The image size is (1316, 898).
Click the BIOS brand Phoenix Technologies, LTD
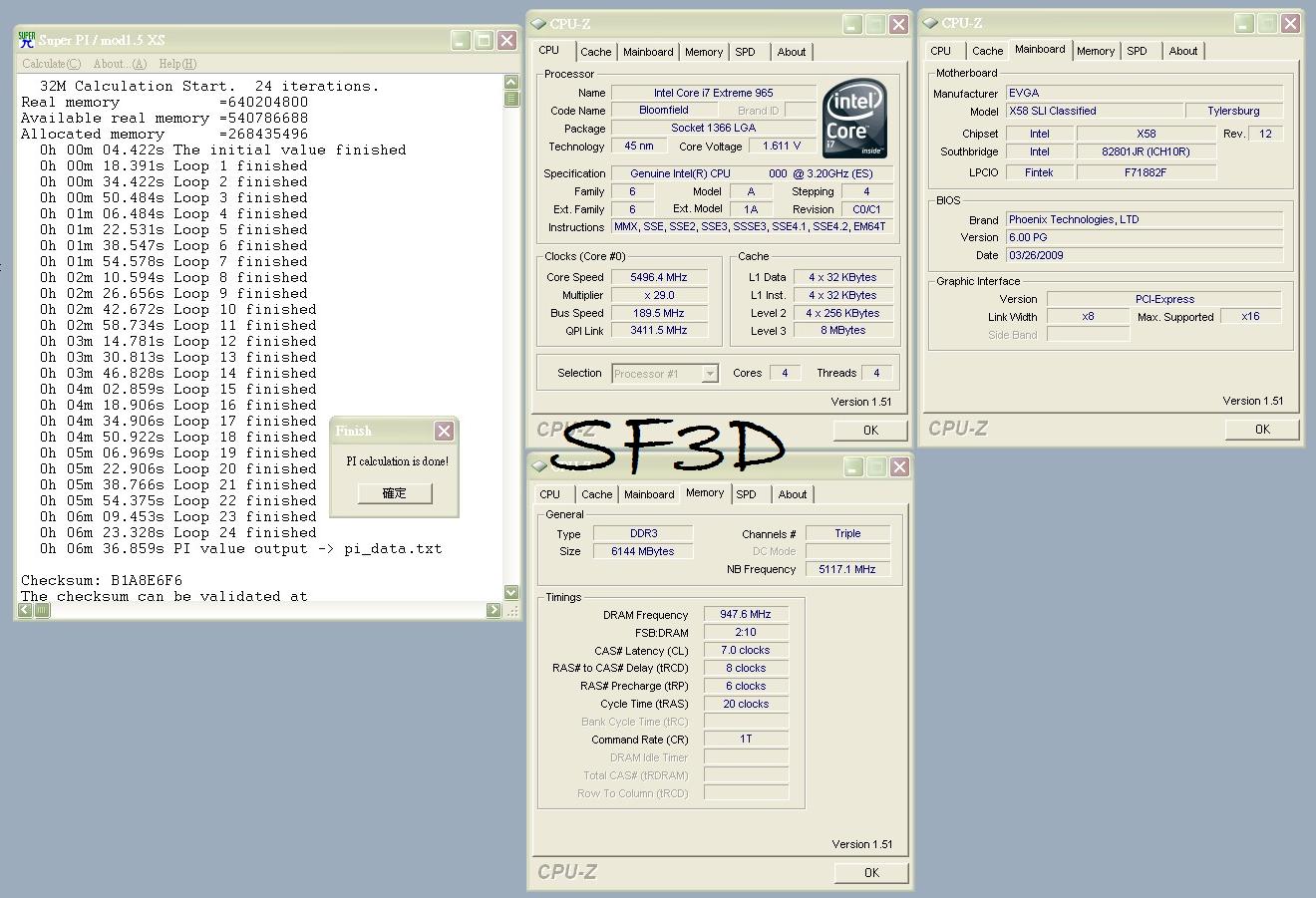pyautogui.click(x=1145, y=219)
